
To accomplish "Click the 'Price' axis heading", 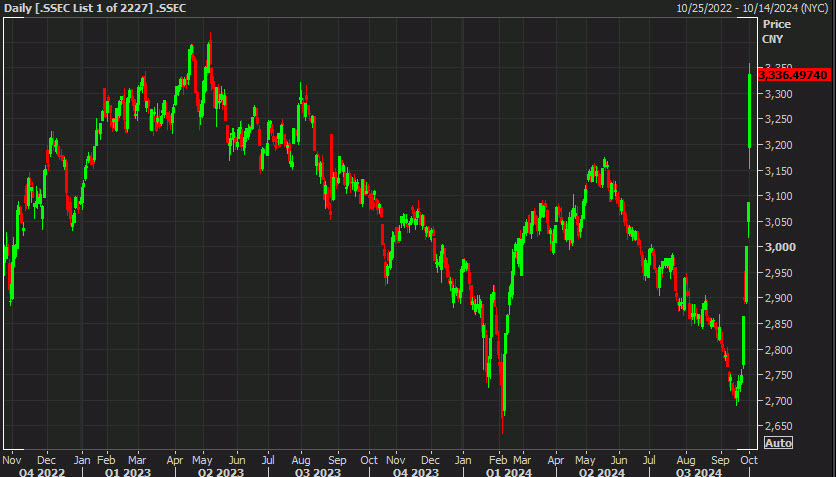I will click(776, 24).
